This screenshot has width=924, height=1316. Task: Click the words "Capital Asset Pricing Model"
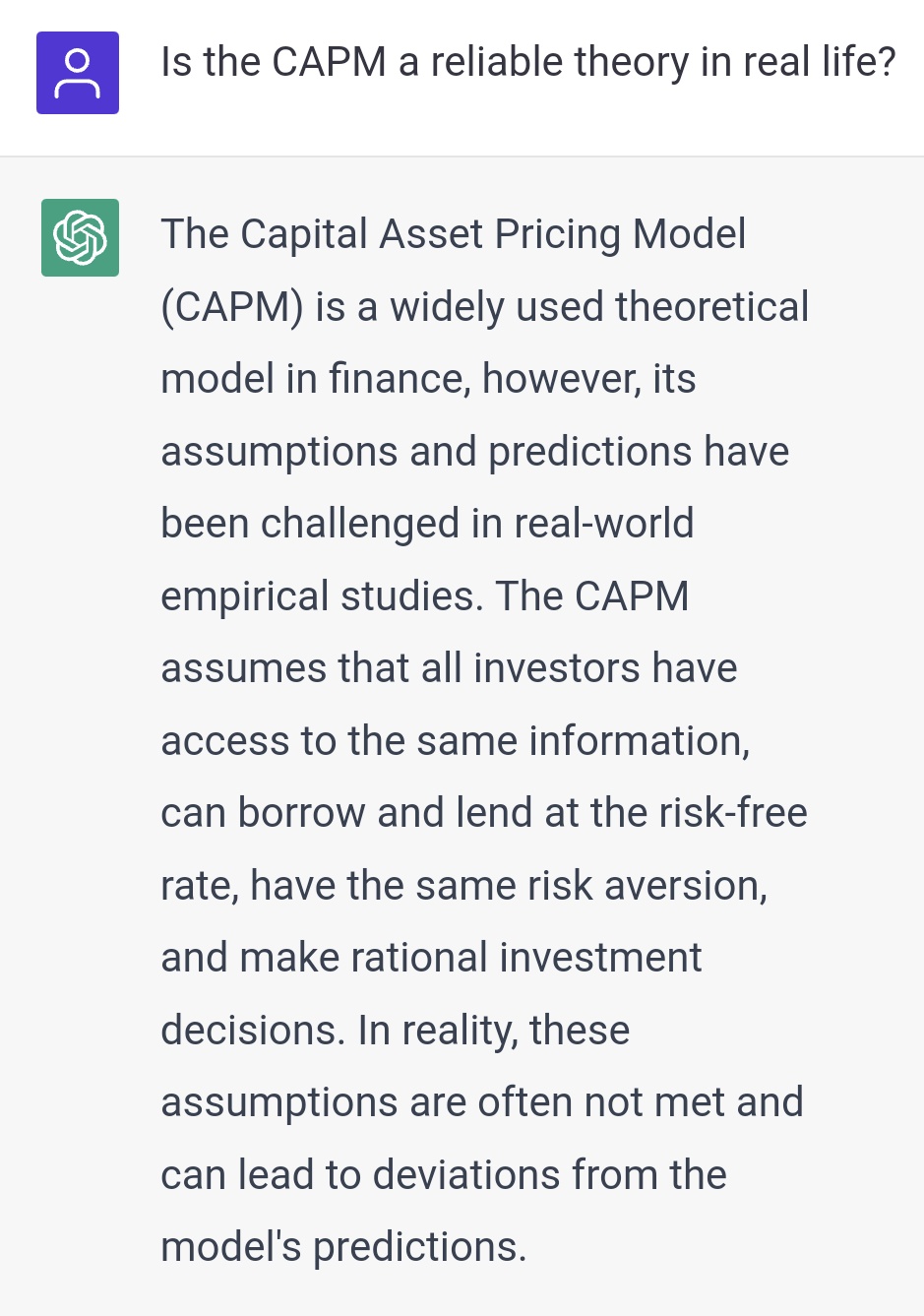[493, 234]
